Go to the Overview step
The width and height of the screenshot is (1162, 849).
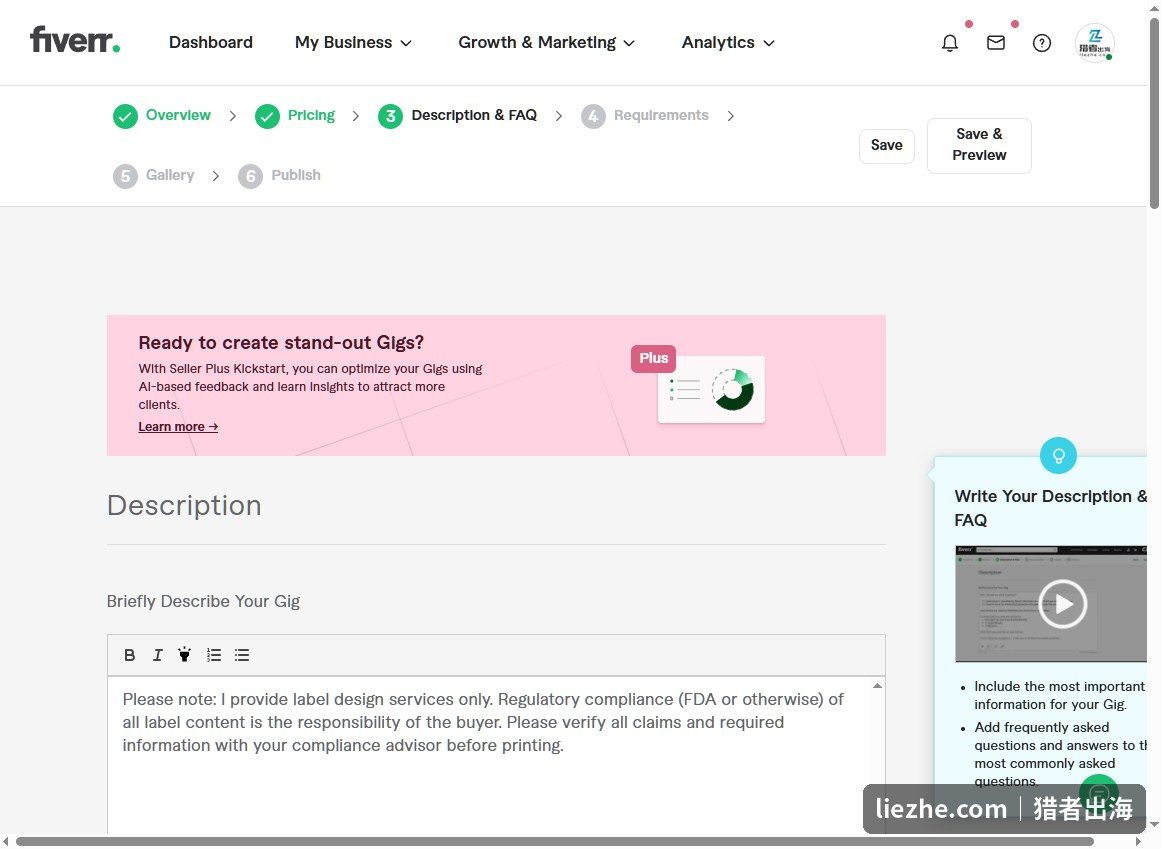(178, 115)
